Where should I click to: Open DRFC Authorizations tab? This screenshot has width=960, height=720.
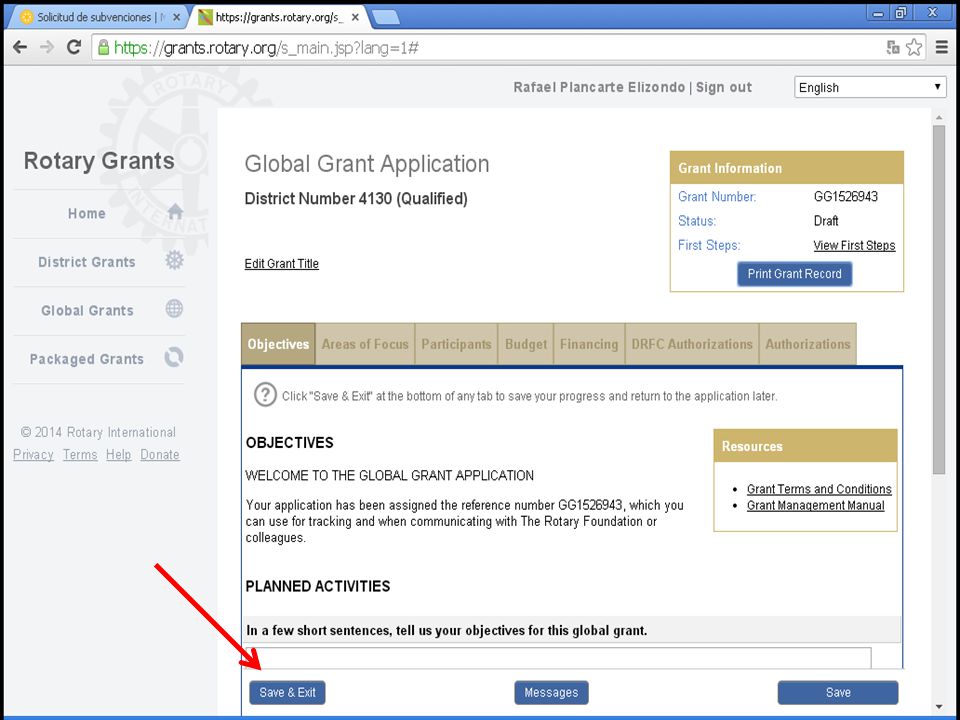[692, 344]
